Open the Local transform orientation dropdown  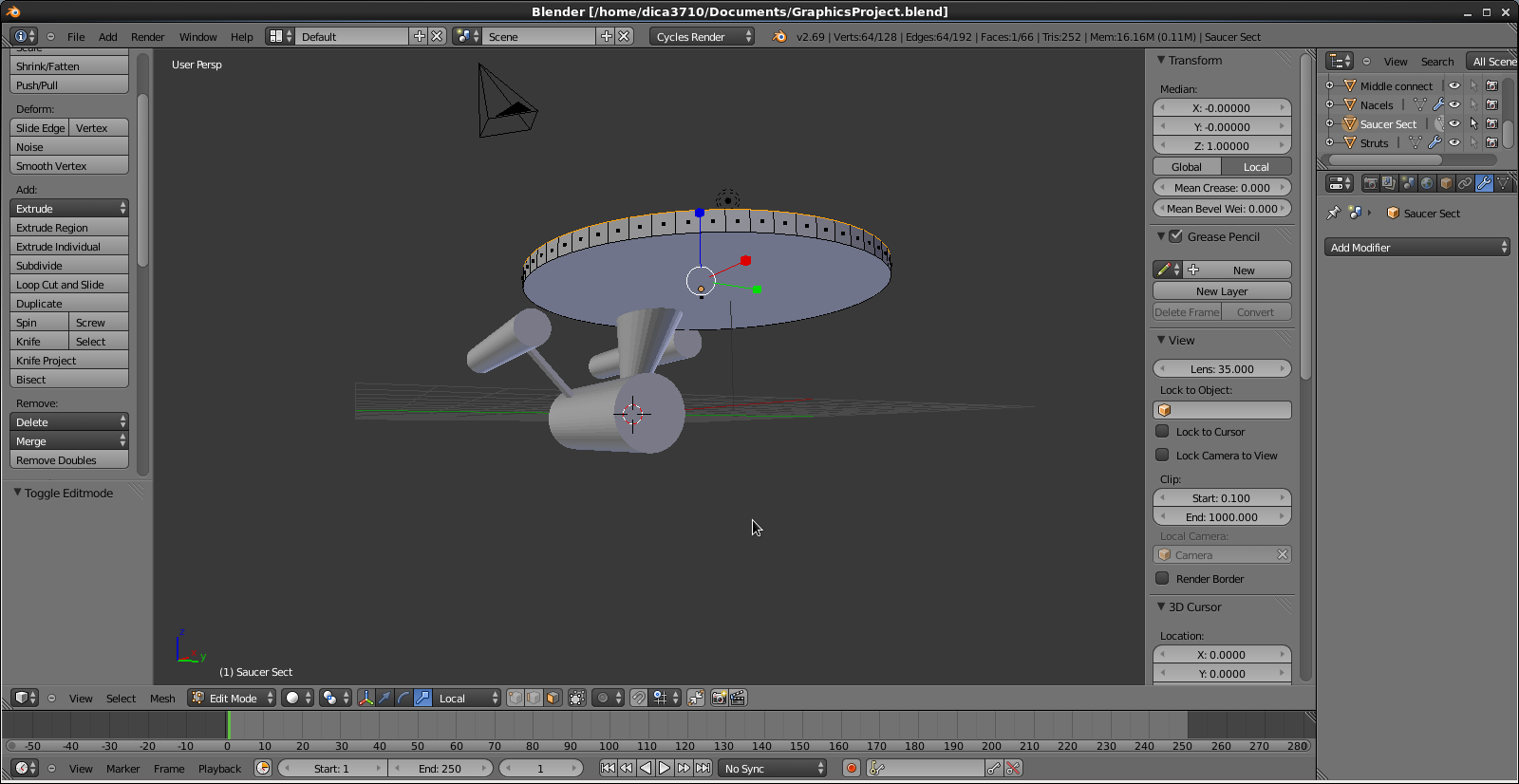pyautogui.click(x=467, y=698)
